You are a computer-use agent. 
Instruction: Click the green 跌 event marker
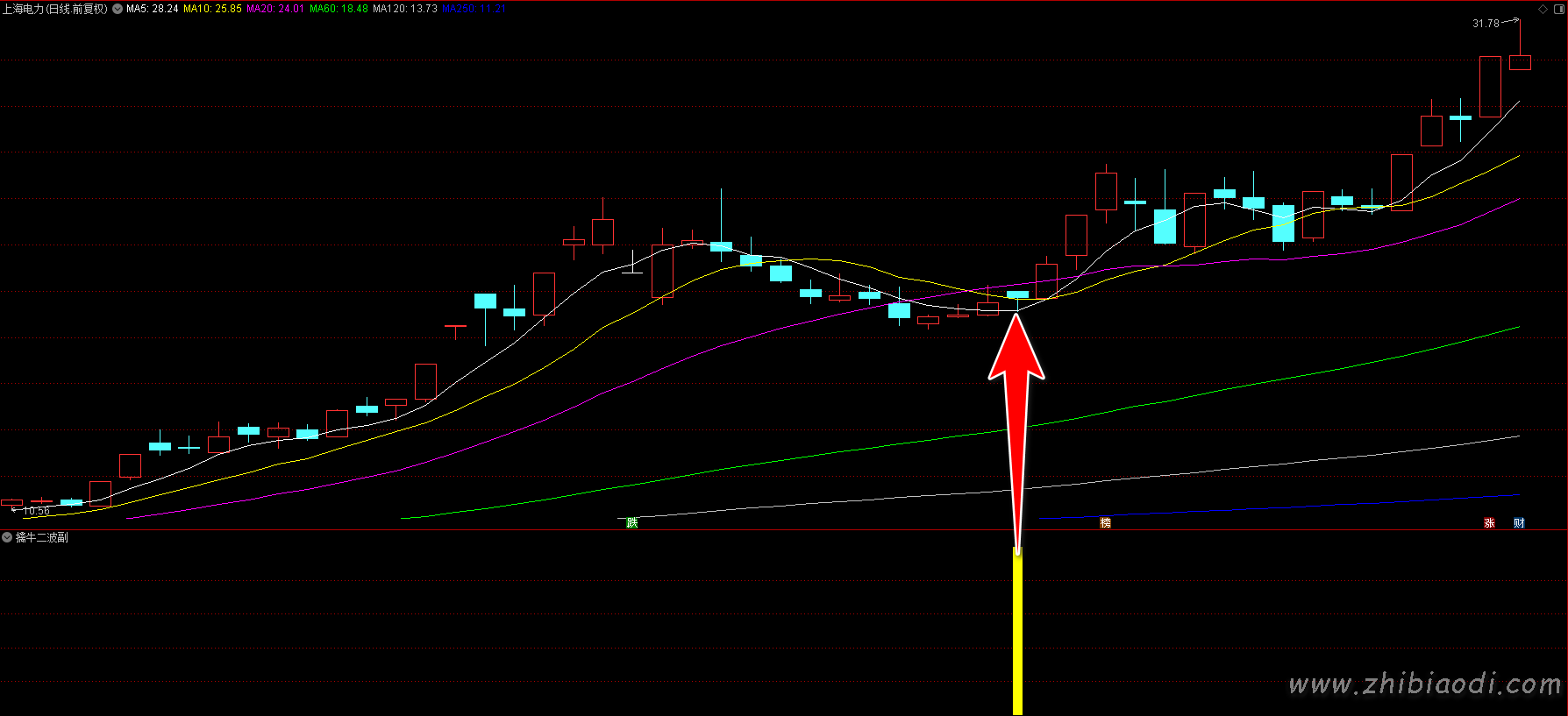point(632,523)
